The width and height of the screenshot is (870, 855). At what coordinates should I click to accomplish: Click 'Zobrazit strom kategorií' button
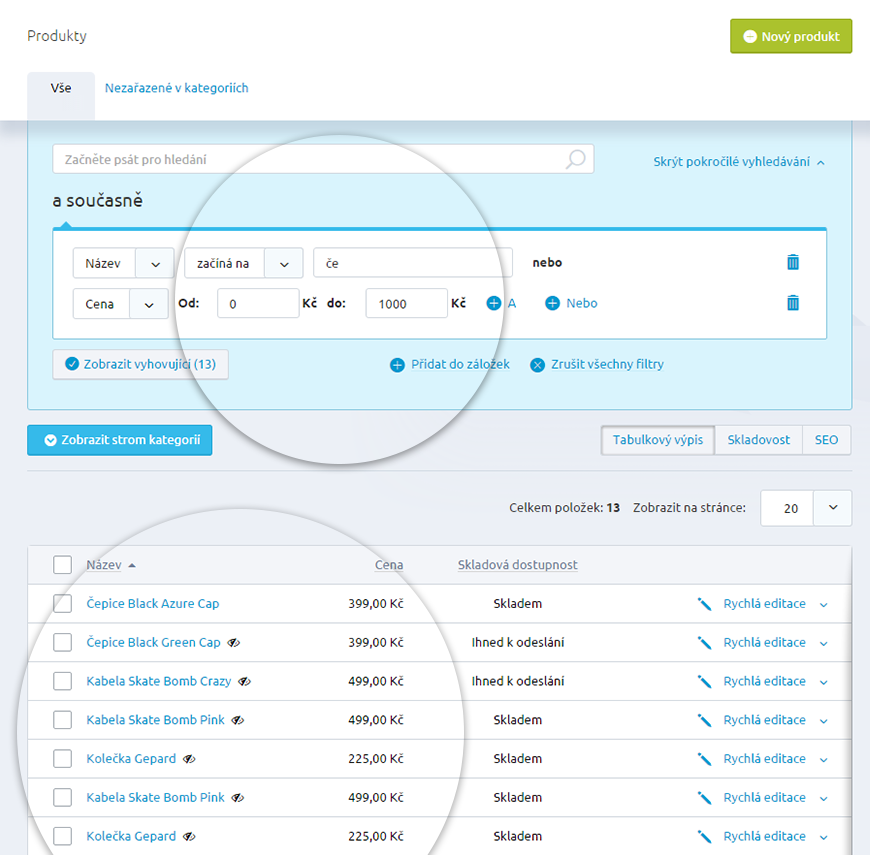pos(120,440)
